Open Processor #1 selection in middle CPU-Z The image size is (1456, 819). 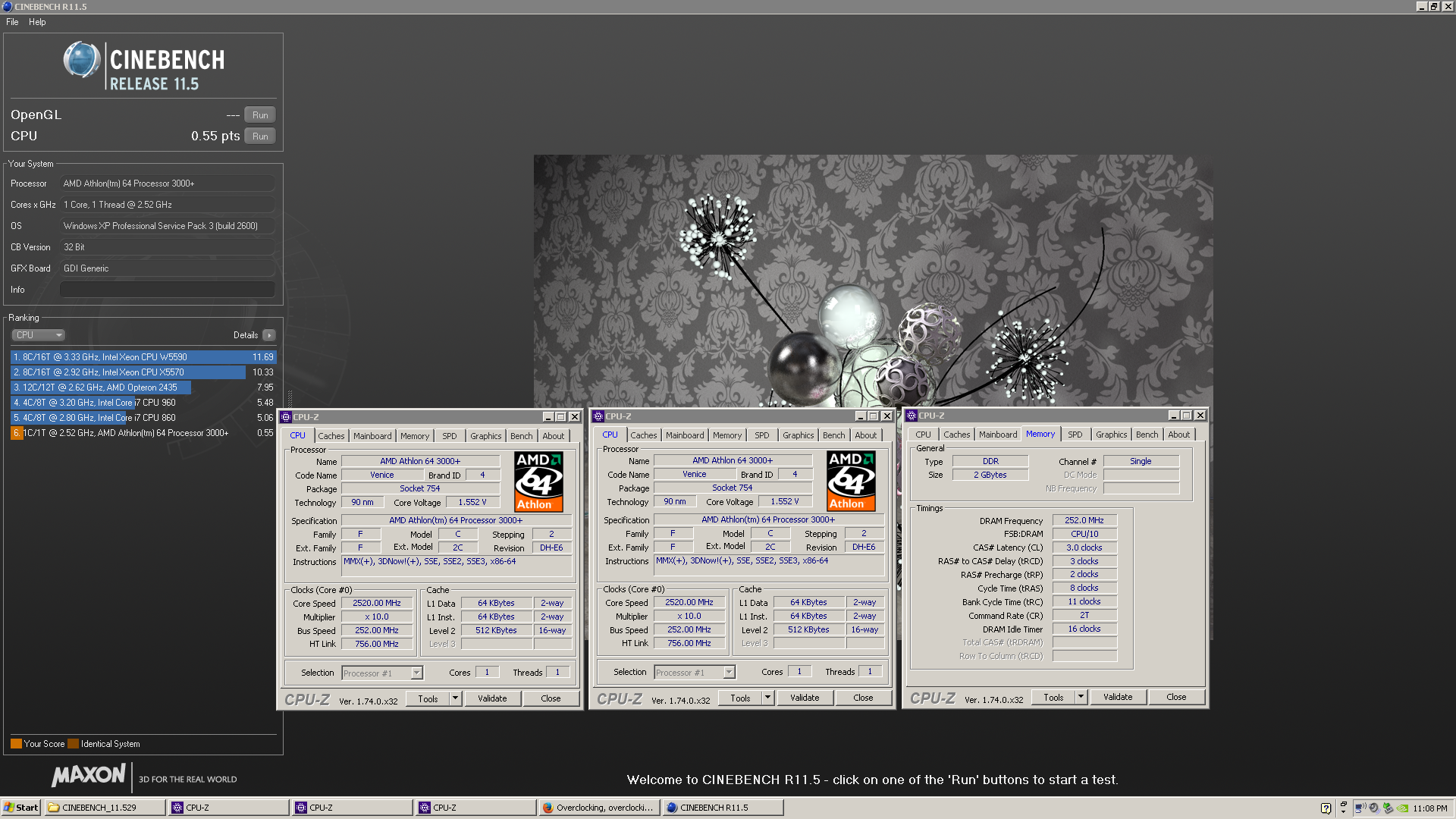pos(695,673)
